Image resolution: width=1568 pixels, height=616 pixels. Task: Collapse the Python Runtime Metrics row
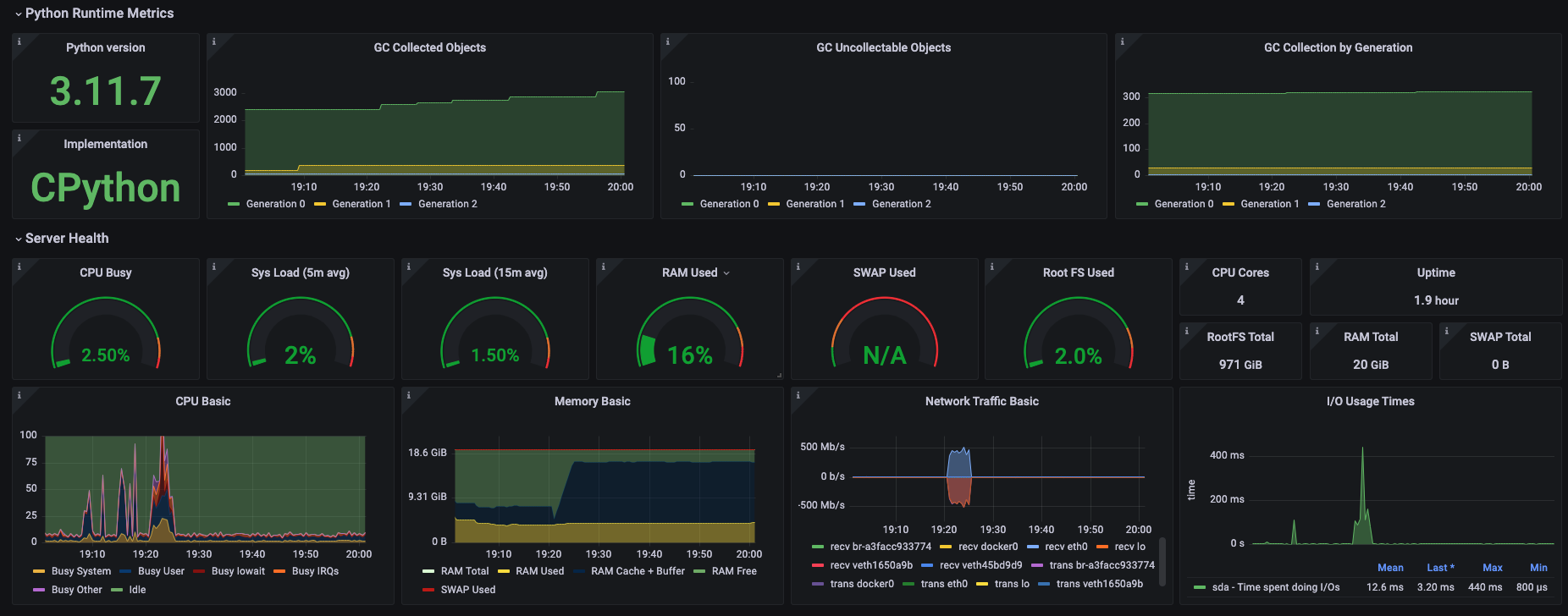(19, 14)
